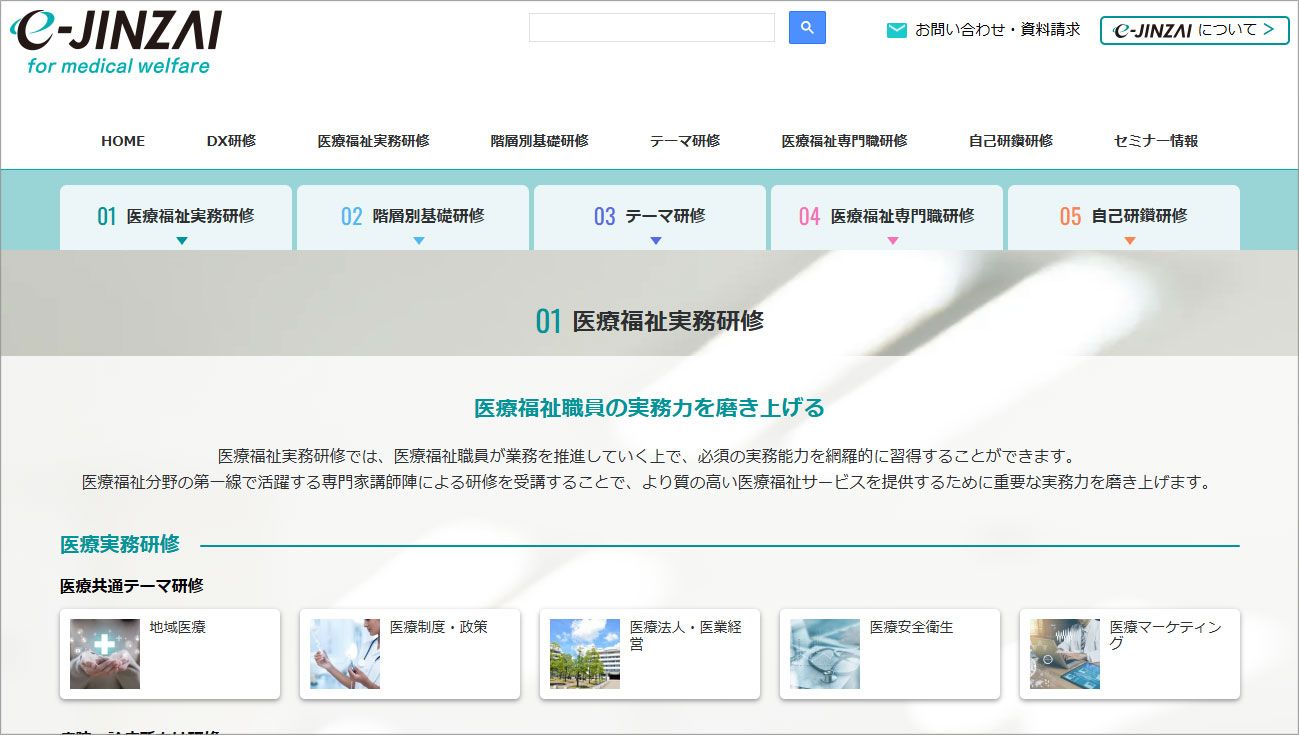
Task: Click the pink down arrow under tab 04
Action: click(x=893, y=240)
